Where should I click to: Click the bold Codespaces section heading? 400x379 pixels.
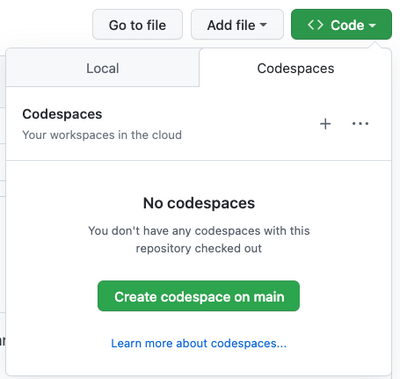(x=62, y=114)
